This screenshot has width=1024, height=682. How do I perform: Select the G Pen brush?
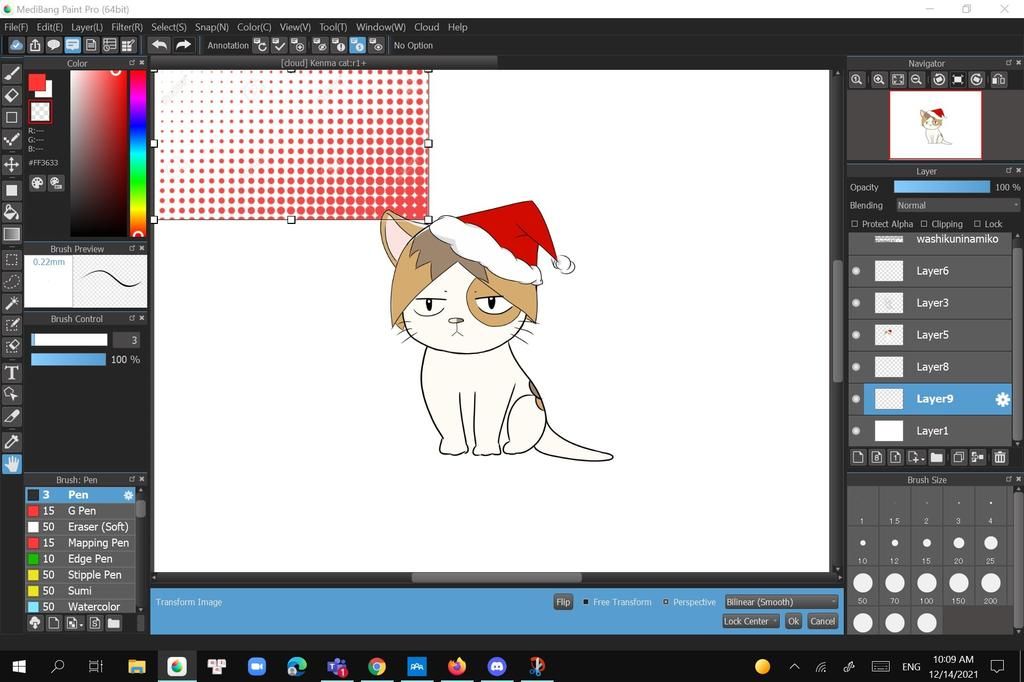coord(80,511)
